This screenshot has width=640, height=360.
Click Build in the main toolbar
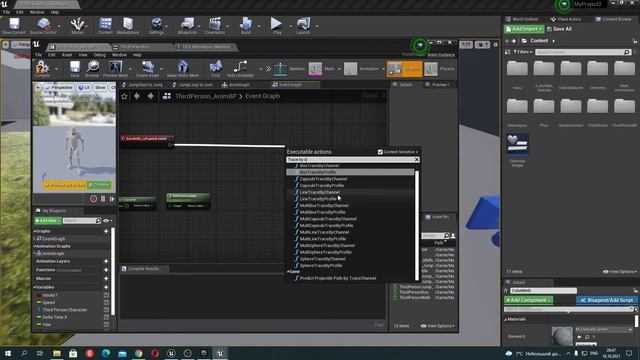(x=246, y=26)
